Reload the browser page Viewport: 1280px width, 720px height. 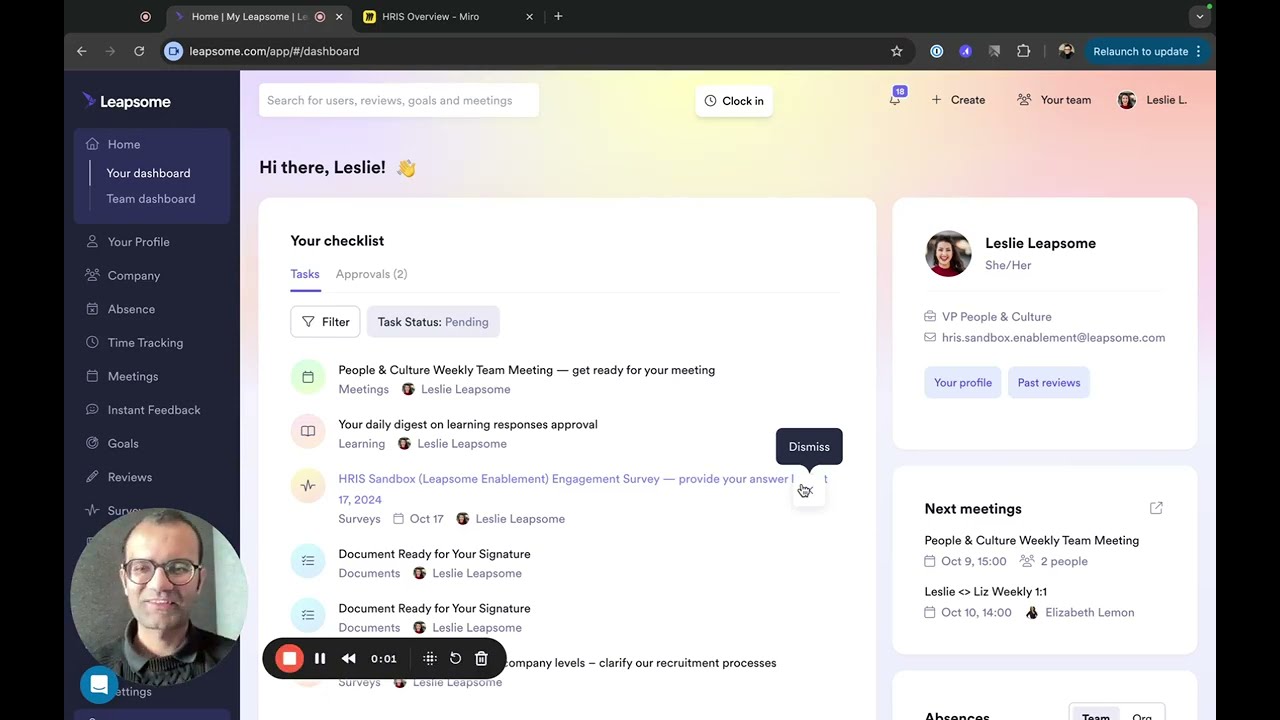click(139, 51)
